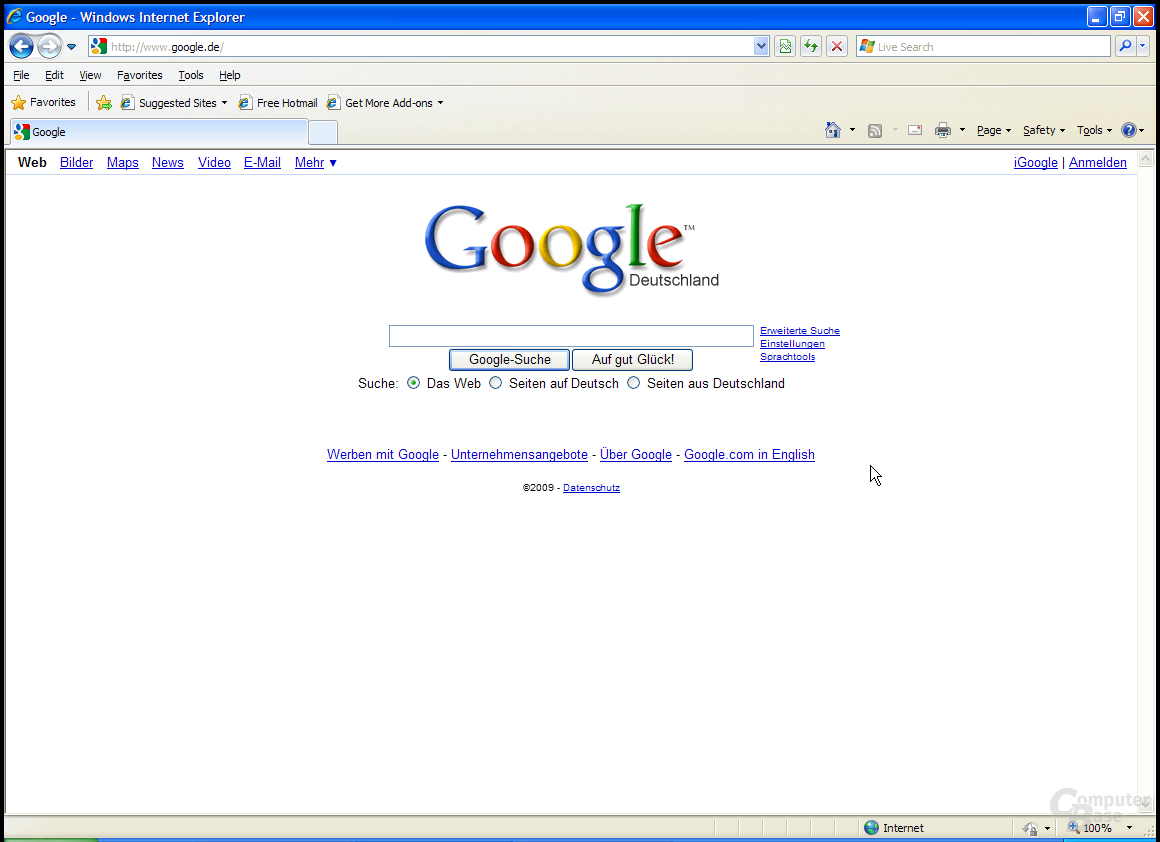Expand the address bar dropdown arrow
1160x842 pixels.
pos(761,47)
